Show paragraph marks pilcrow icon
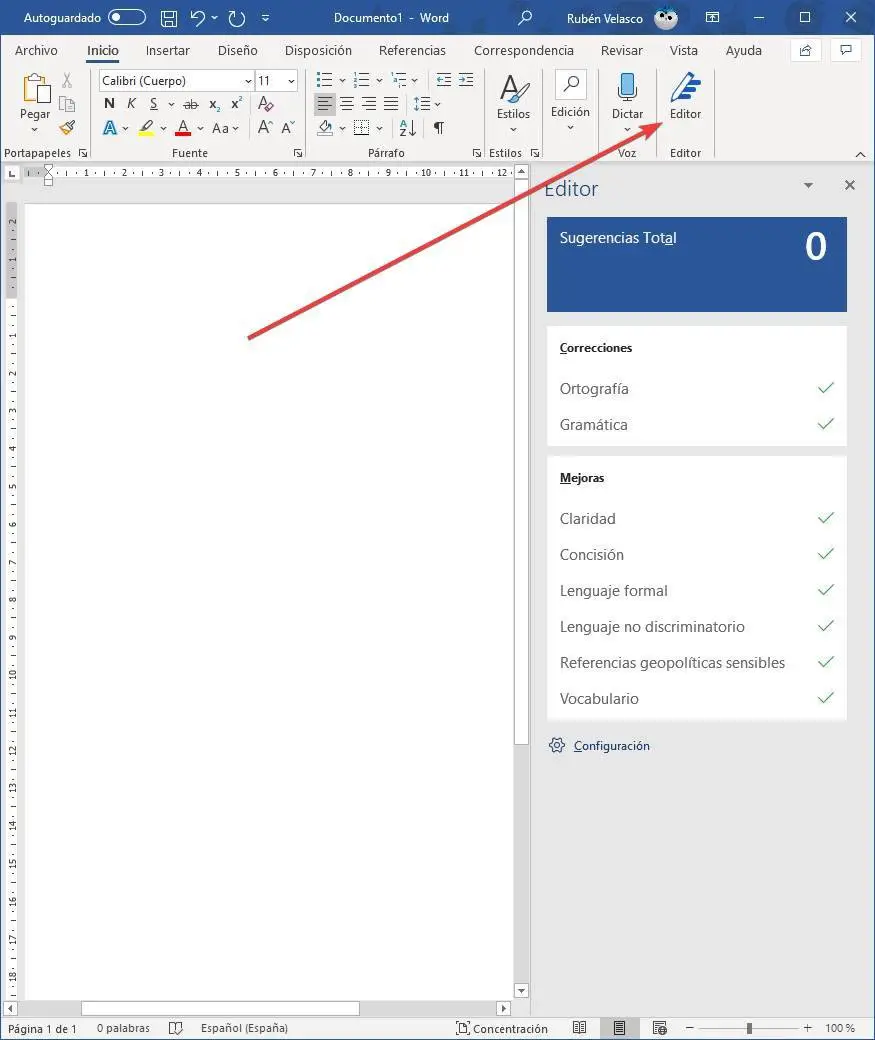 [x=439, y=128]
